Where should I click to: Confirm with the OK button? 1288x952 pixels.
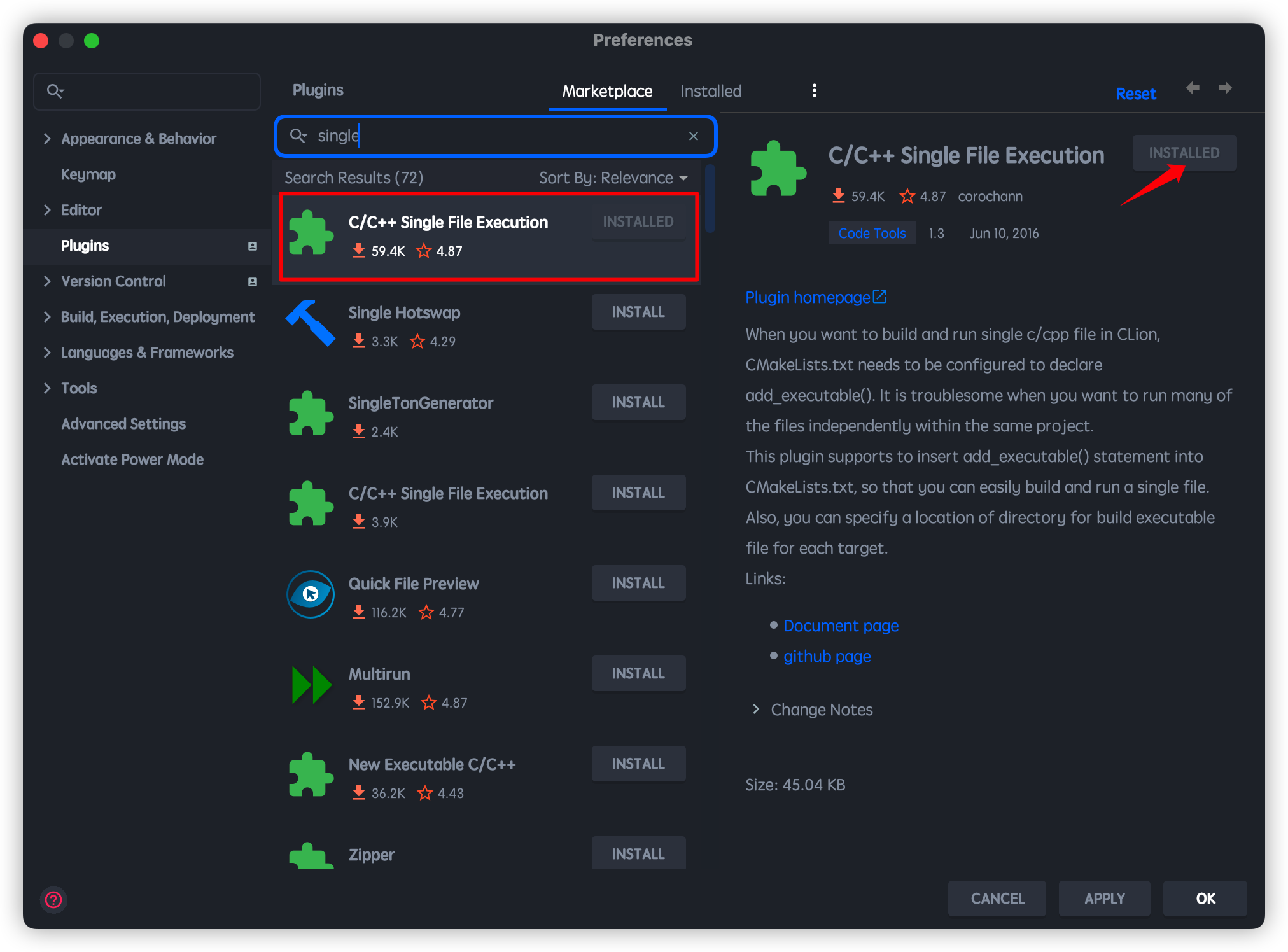click(1205, 899)
